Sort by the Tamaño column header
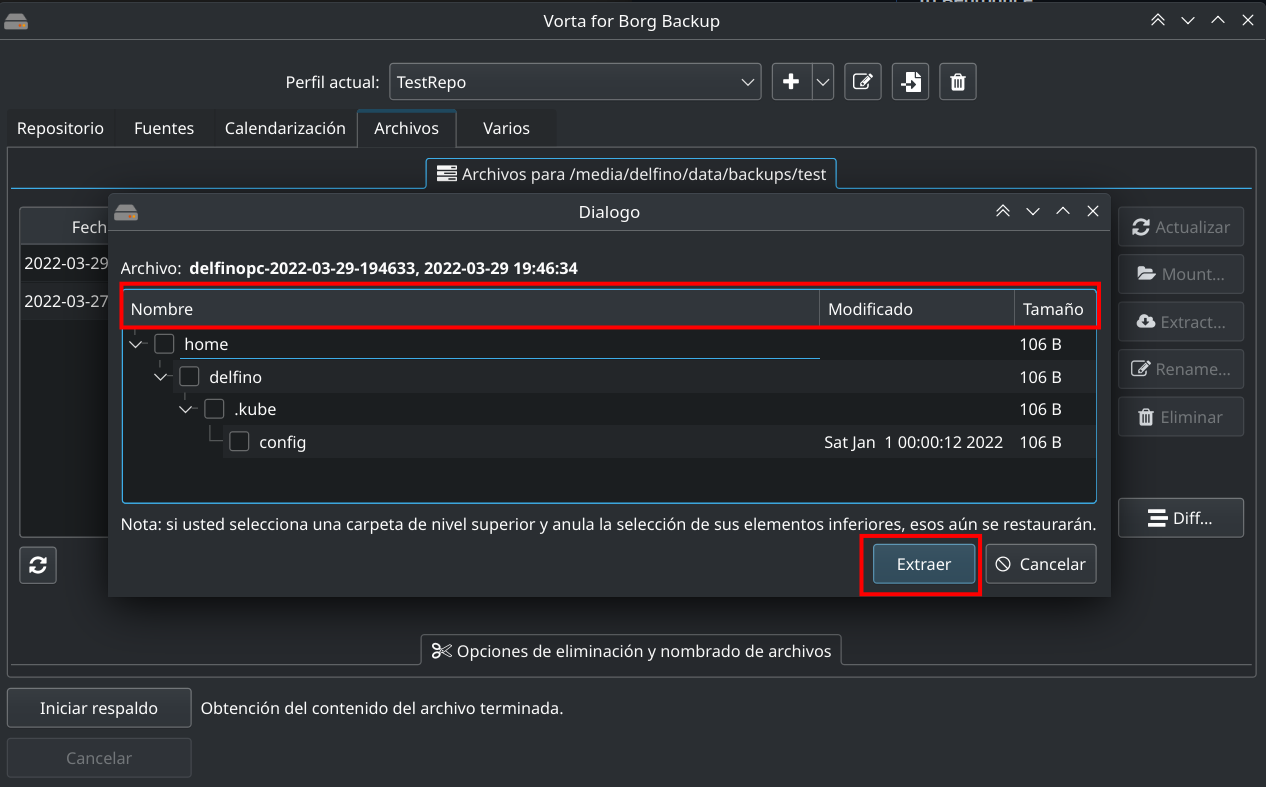The width and height of the screenshot is (1266, 787). 1055,309
